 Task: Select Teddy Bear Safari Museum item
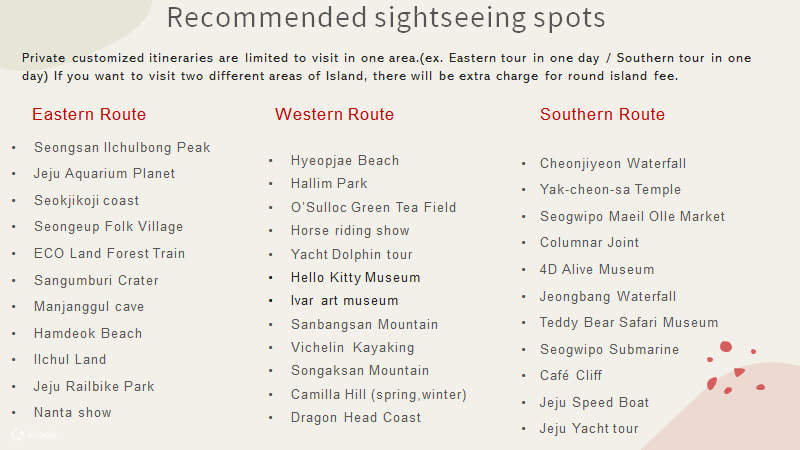click(x=629, y=322)
